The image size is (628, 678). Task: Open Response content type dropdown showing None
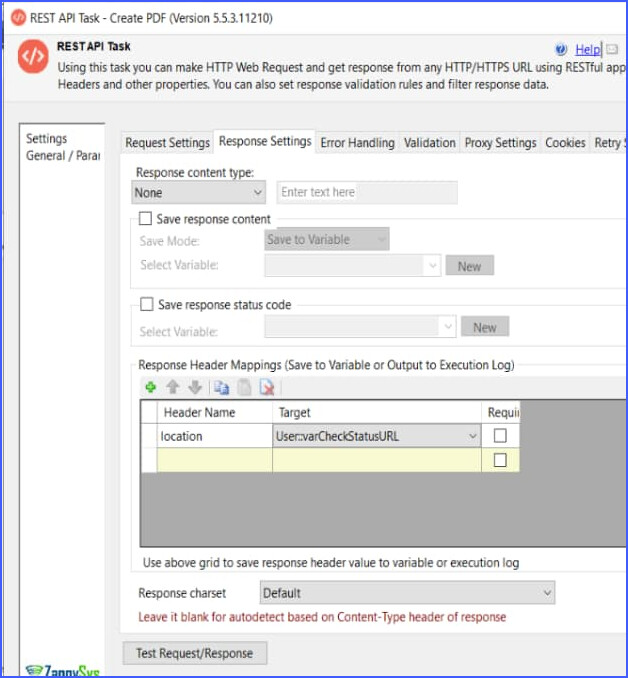tap(199, 192)
